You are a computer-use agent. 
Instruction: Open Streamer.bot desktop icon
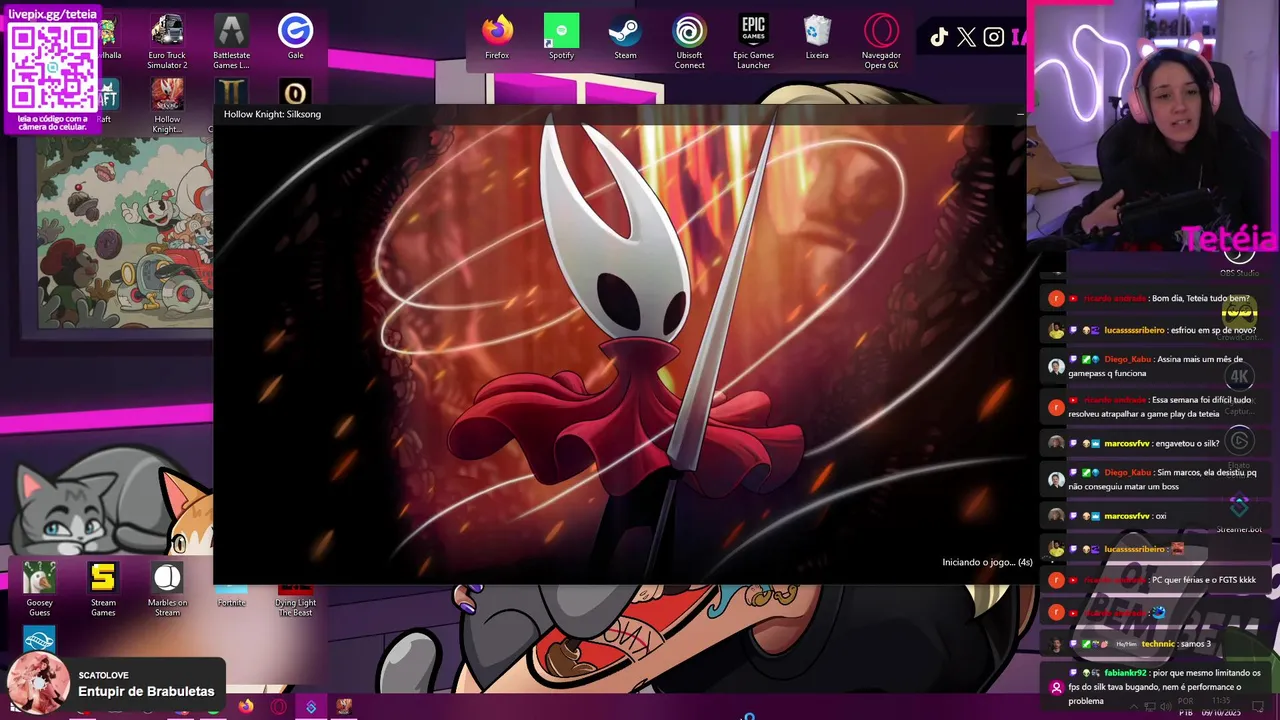click(1239, 514)
